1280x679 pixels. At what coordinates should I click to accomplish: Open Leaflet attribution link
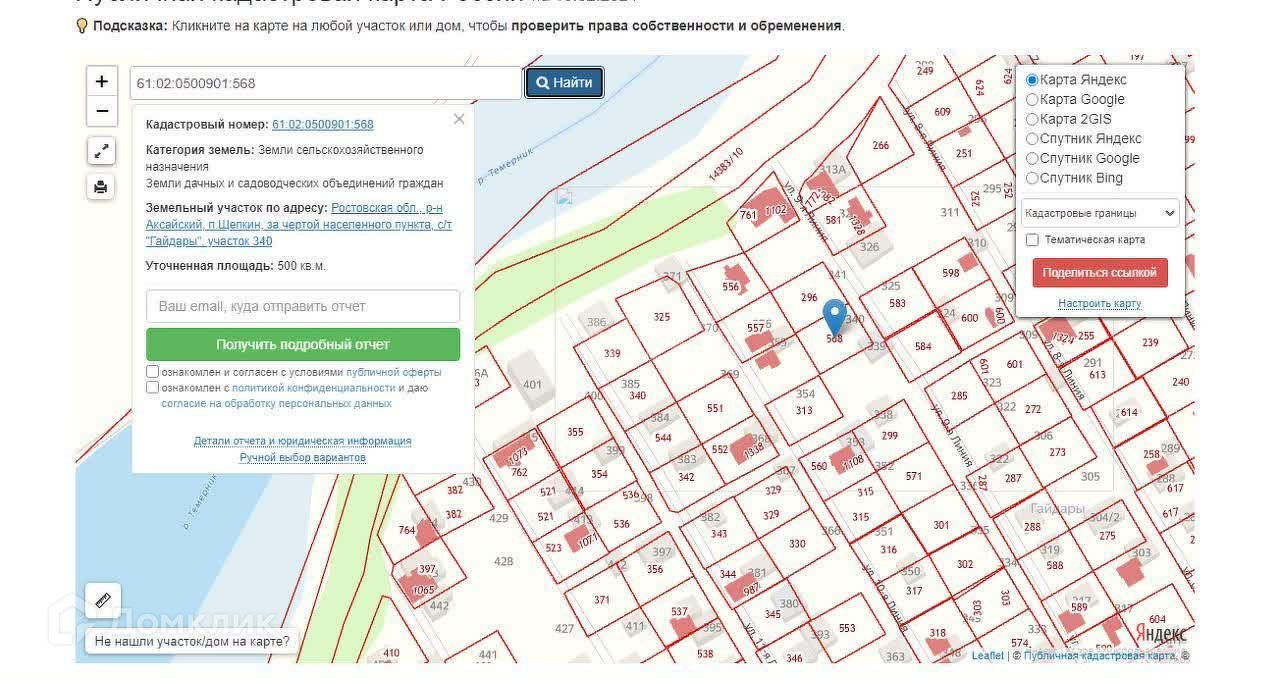987,656
